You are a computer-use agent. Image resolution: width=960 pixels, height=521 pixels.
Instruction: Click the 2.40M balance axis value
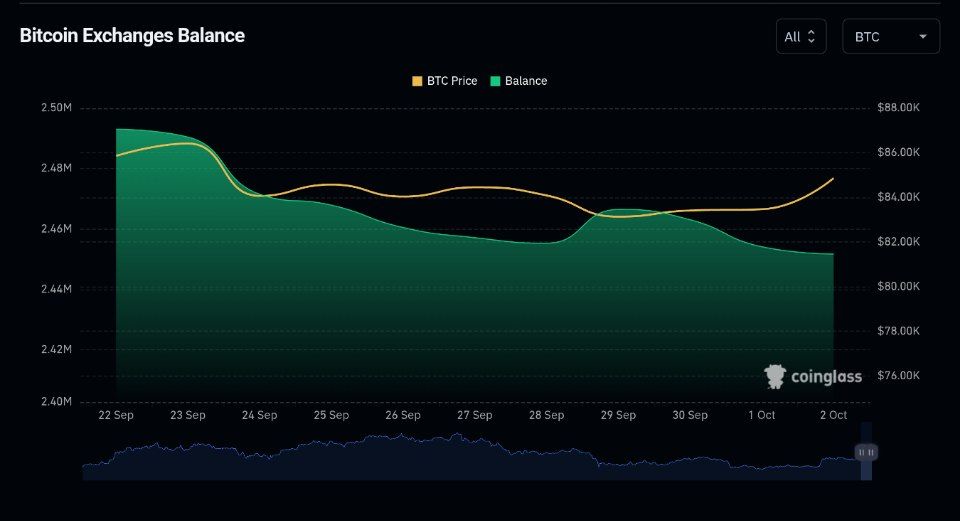(x=56, y=402)
